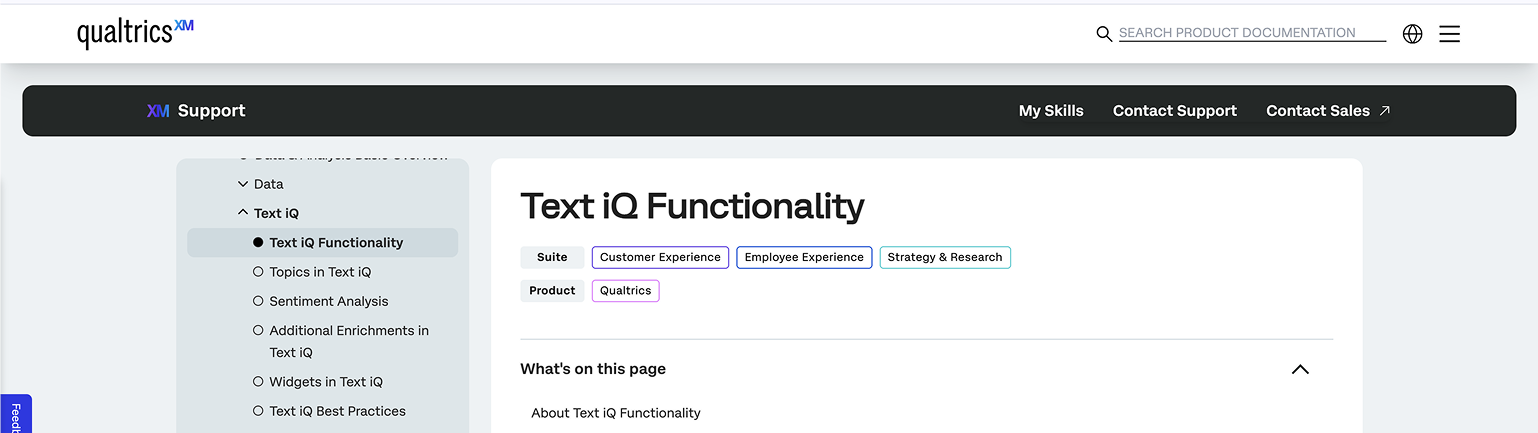
Task: Focus the Search Product Documentation field
Action: pyautogui.click(x=1252, y=33)
